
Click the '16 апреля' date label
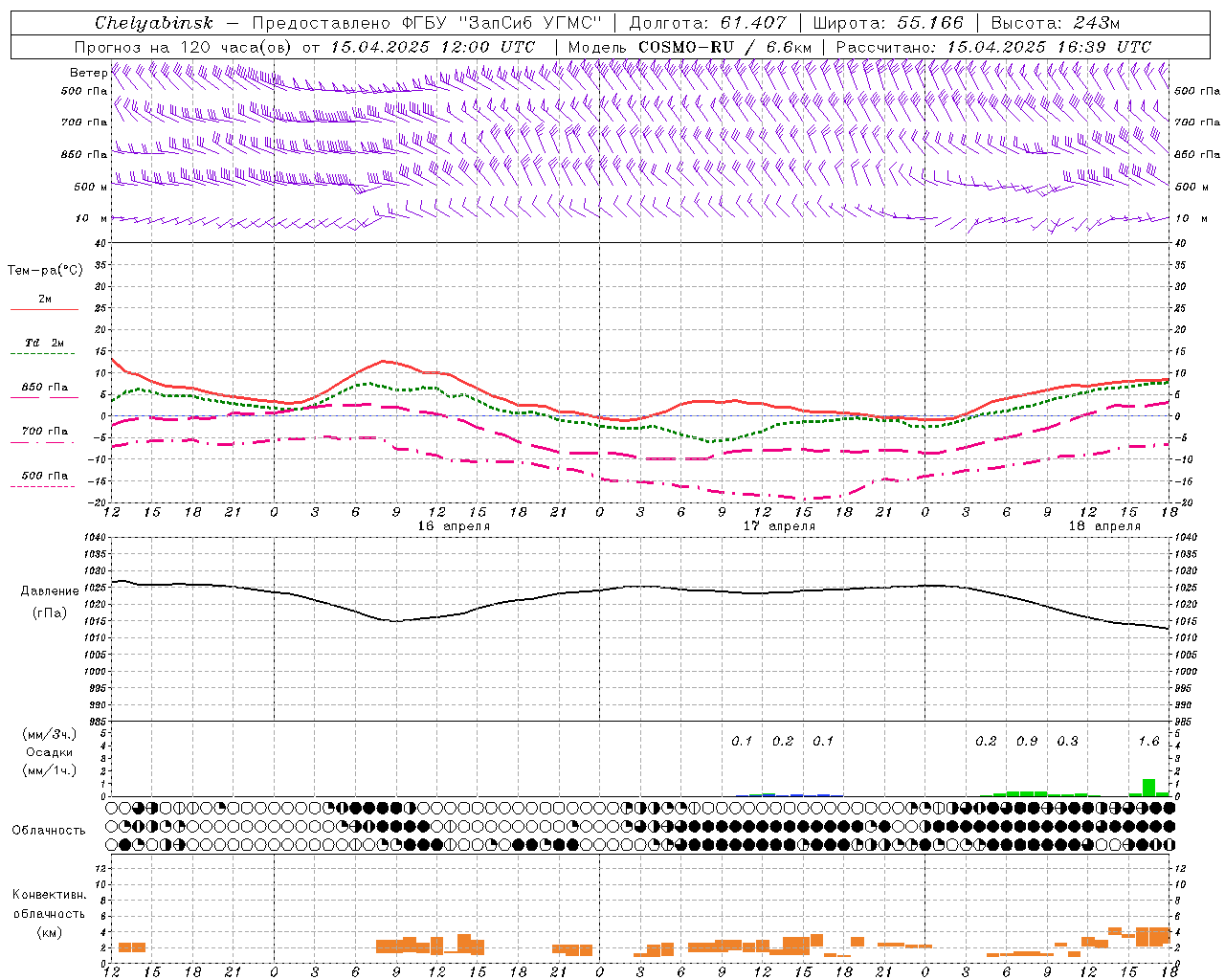[x=454, y=526]
